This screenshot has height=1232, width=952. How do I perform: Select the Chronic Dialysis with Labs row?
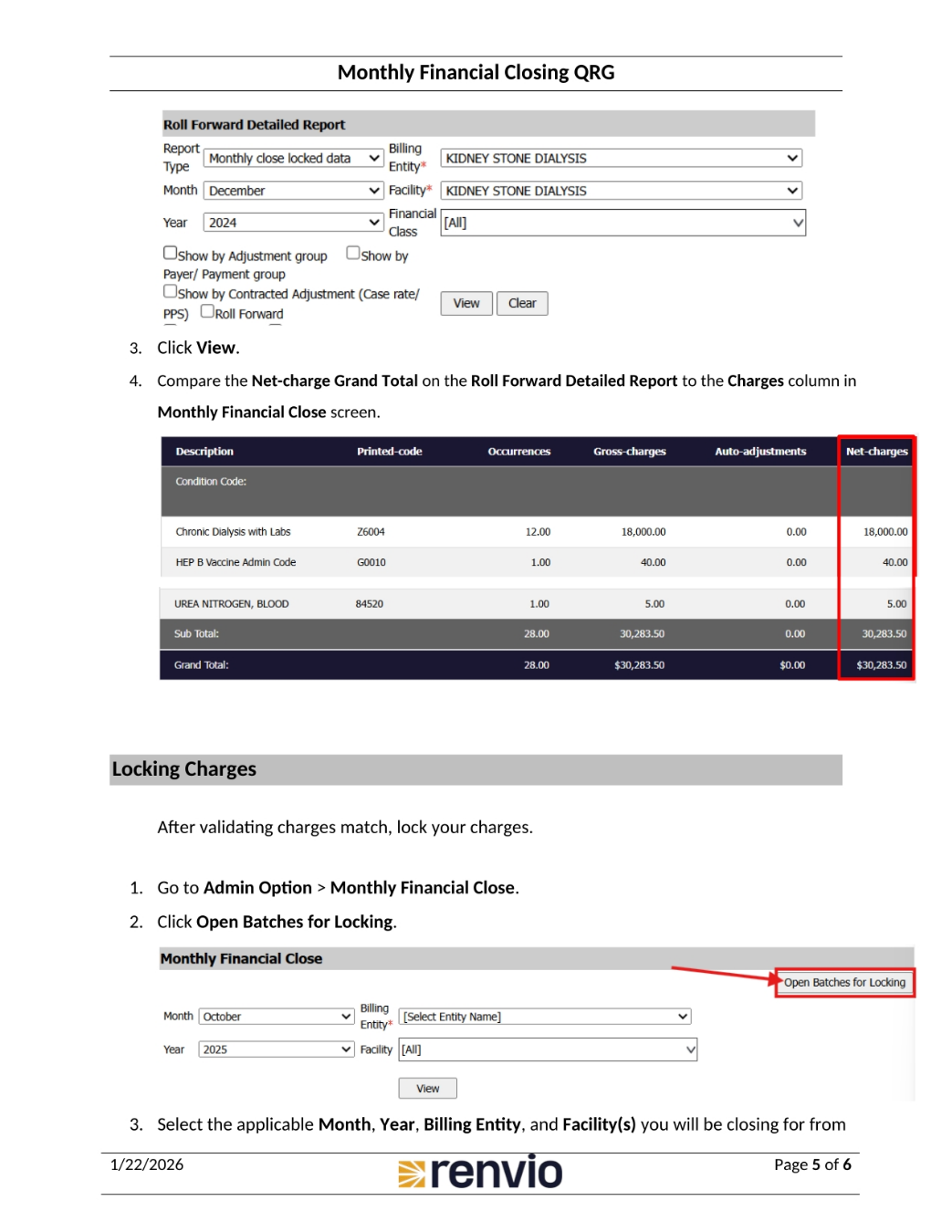537,532
